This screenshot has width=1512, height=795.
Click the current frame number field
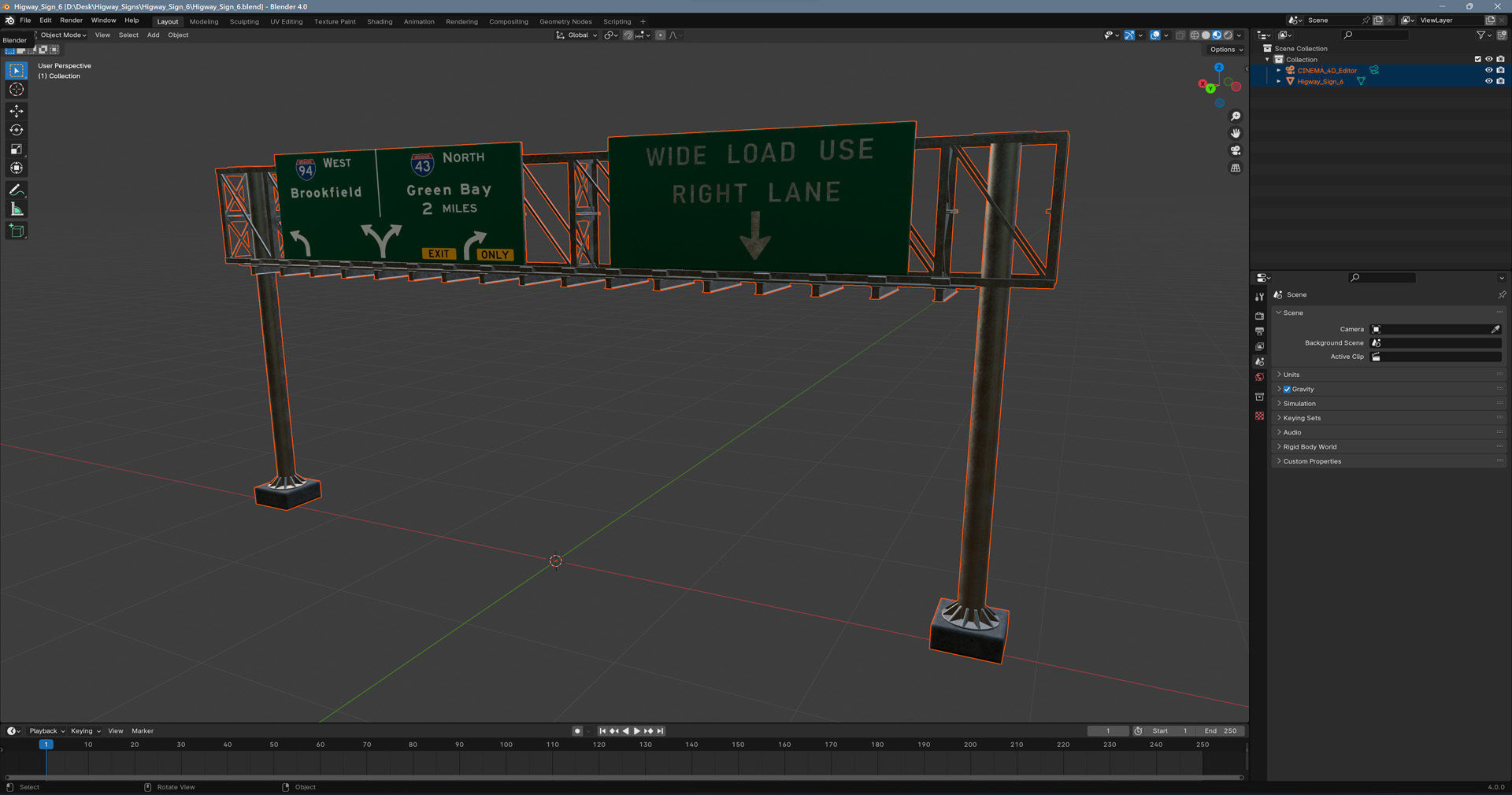tap(1107, 731)
